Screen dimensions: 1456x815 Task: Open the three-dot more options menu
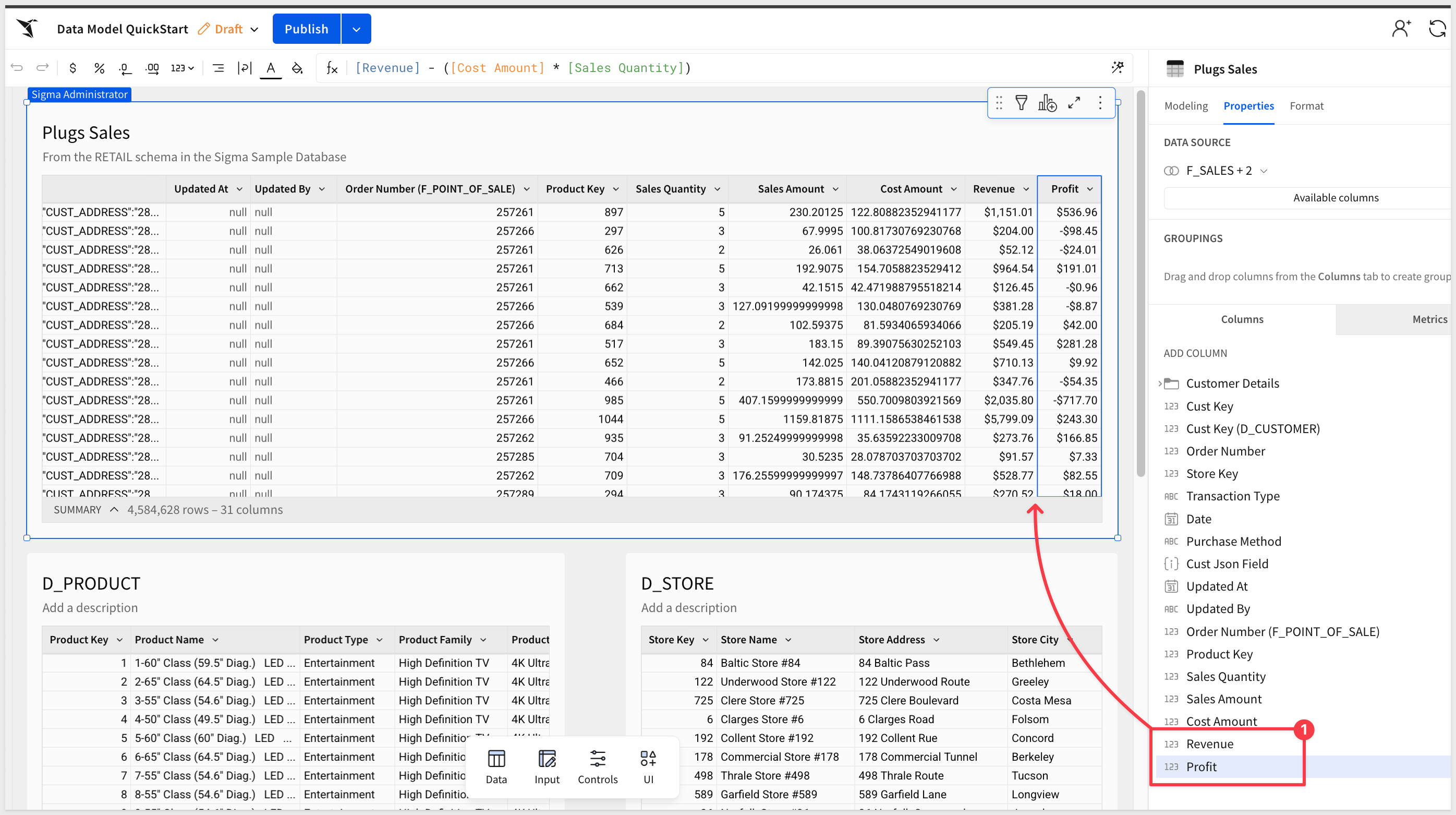click(1100, 102)
